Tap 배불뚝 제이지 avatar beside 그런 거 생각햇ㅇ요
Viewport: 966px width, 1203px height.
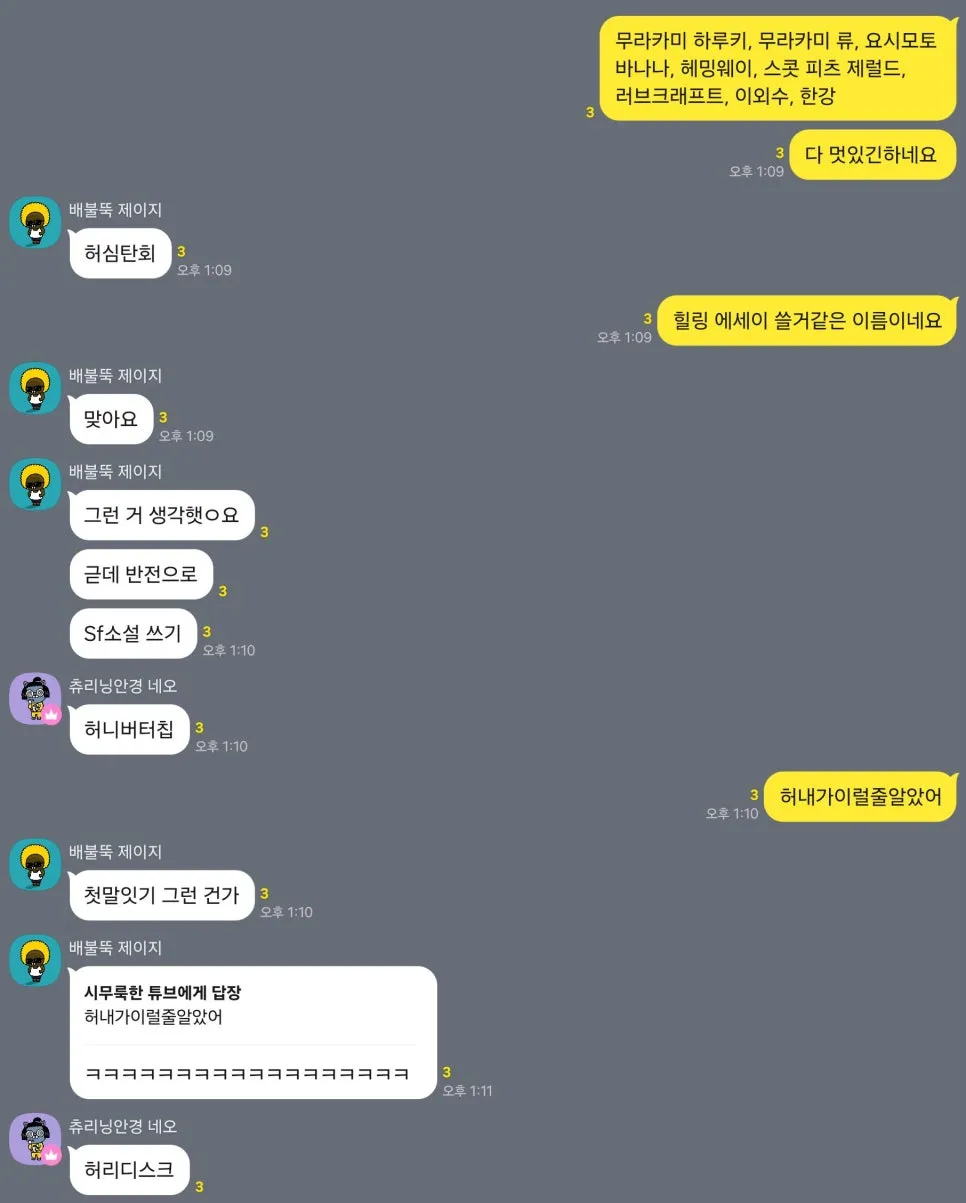coord(35,484)
